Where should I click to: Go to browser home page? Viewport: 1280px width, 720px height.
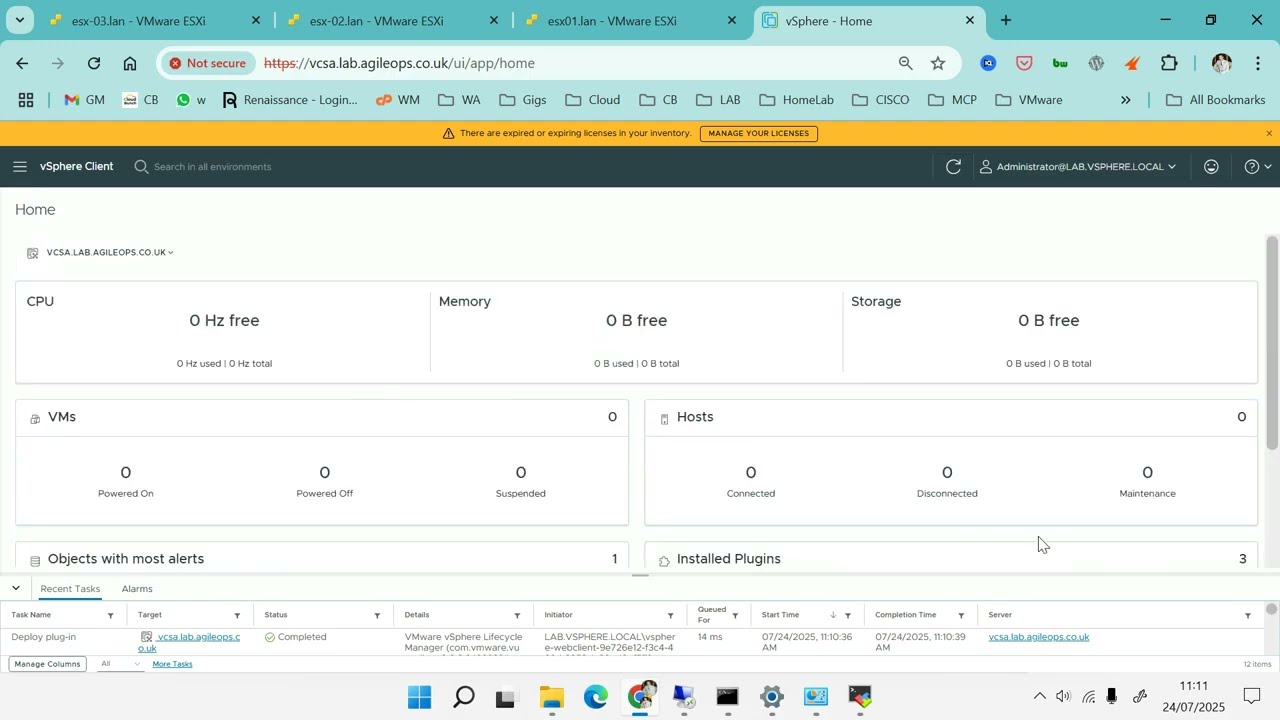[130, 63]
